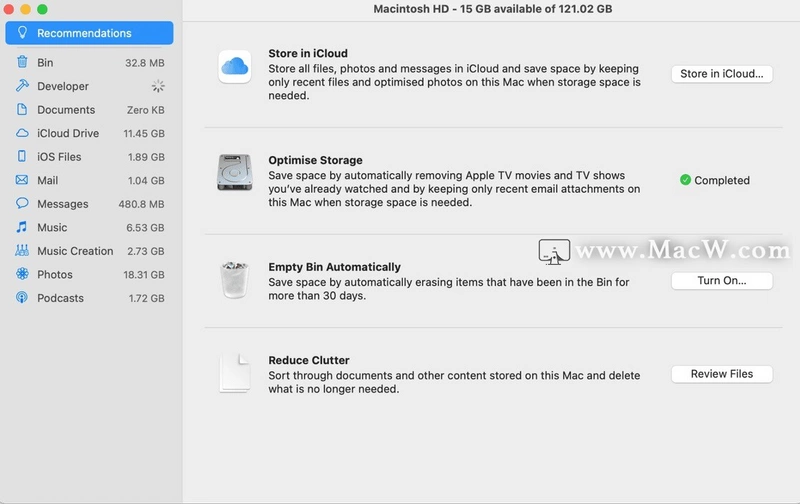Viewport: 800px width, 504px height.
Task: Click the 11.45 GB size value
Action: (144, 133)
